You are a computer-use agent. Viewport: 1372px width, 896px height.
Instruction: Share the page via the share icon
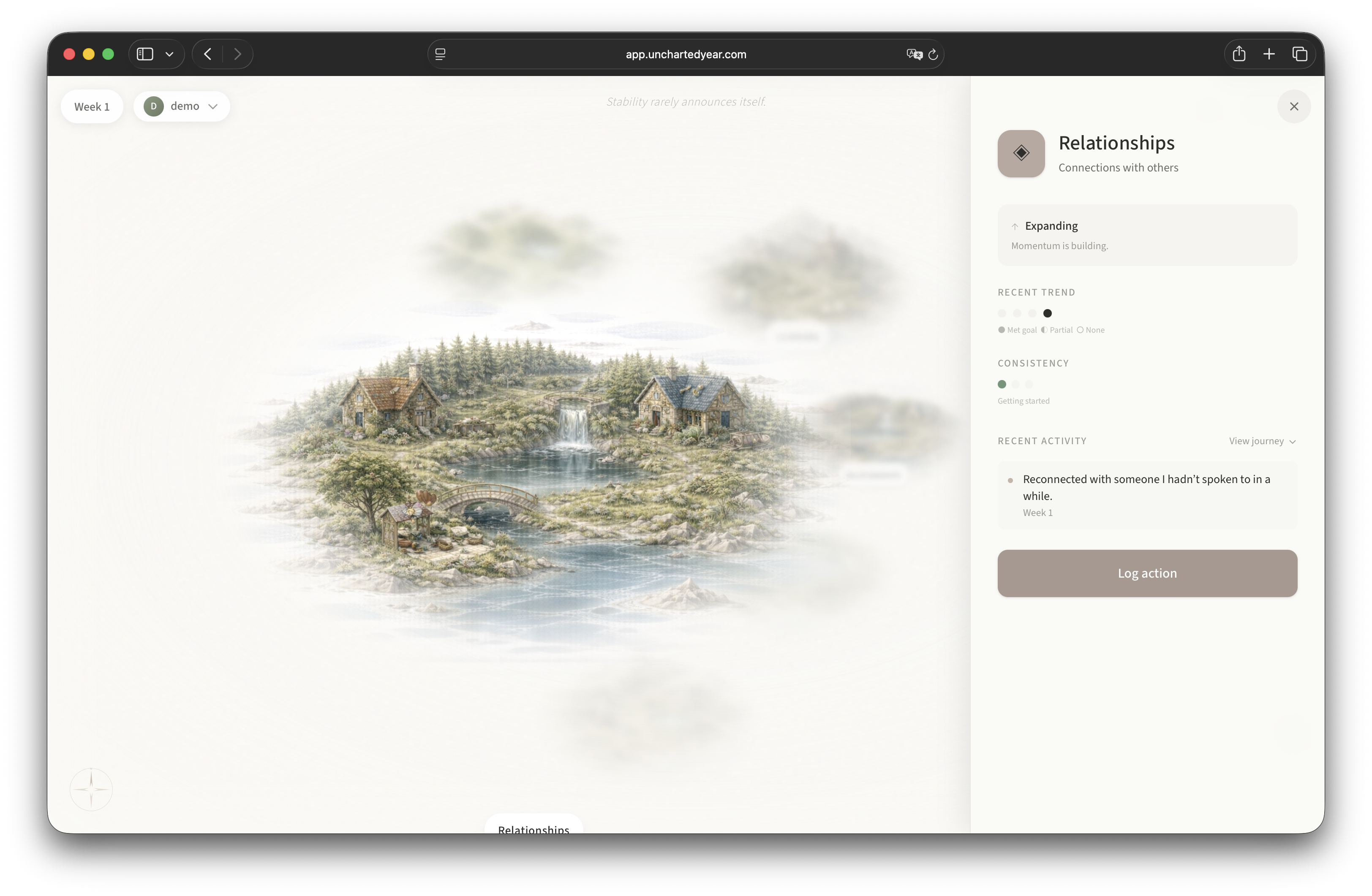click(x=1239, y=54)
